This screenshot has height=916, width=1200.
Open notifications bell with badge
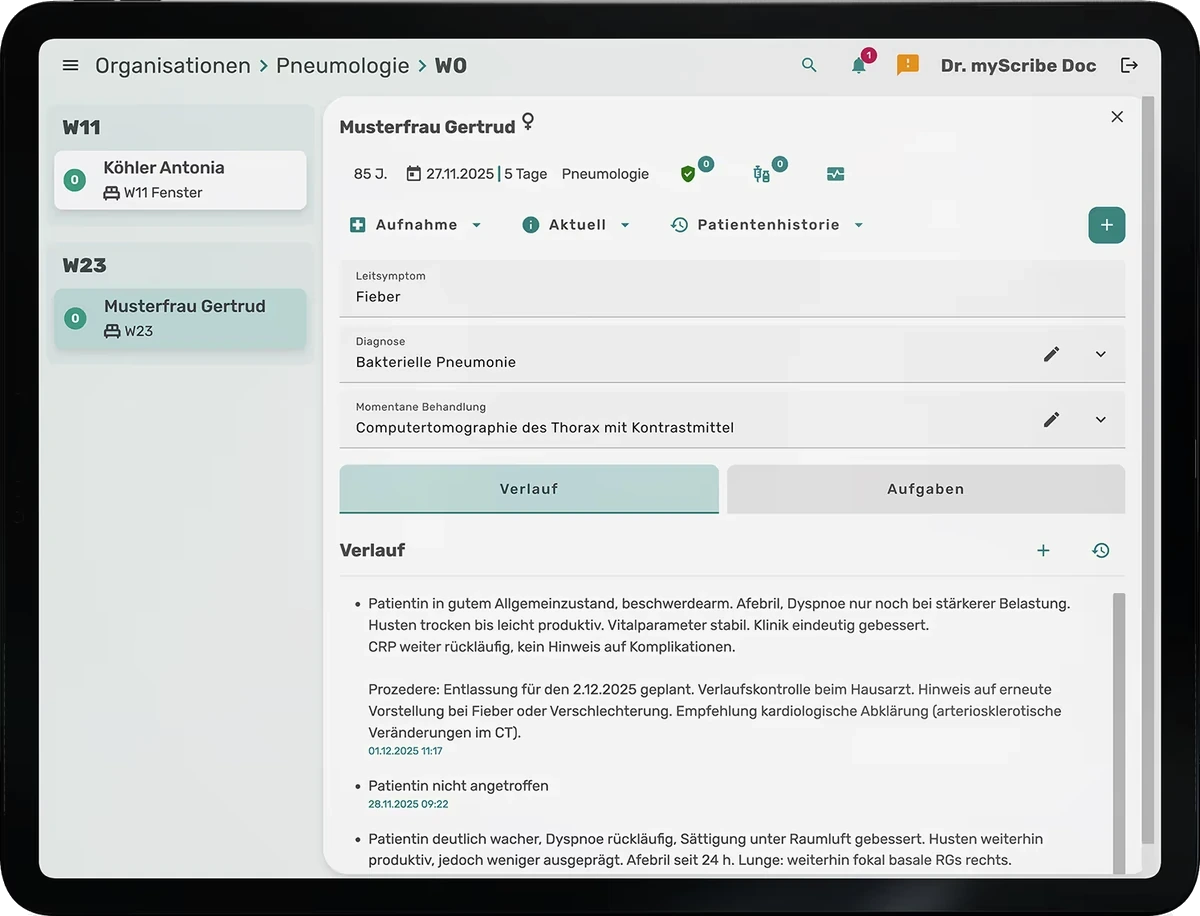[860, 64]
